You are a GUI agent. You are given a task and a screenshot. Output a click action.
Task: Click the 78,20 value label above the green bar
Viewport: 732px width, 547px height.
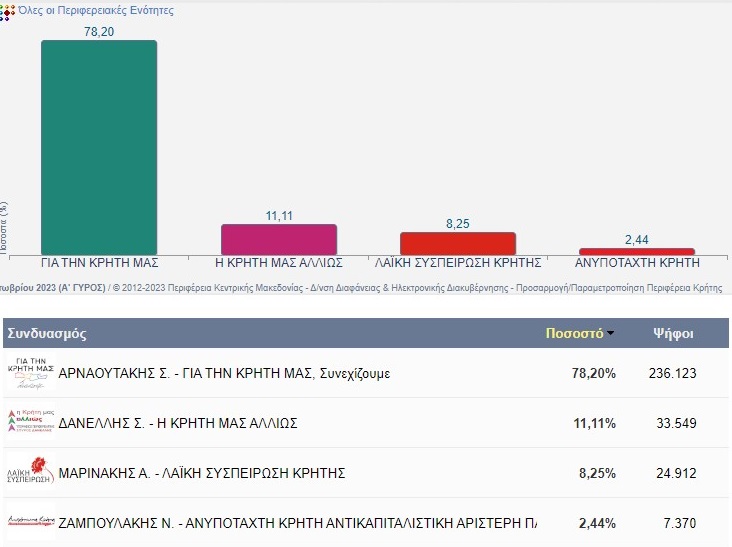pos(98,31)
